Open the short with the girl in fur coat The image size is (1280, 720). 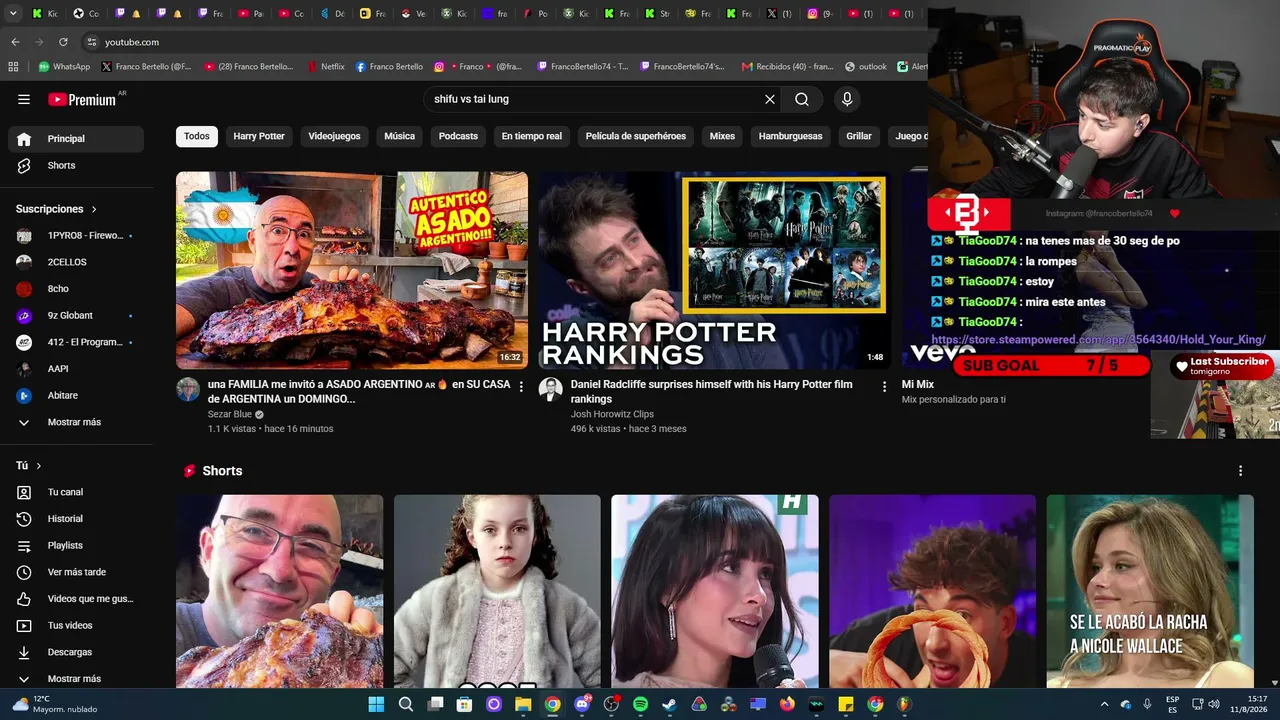(497, 591)
